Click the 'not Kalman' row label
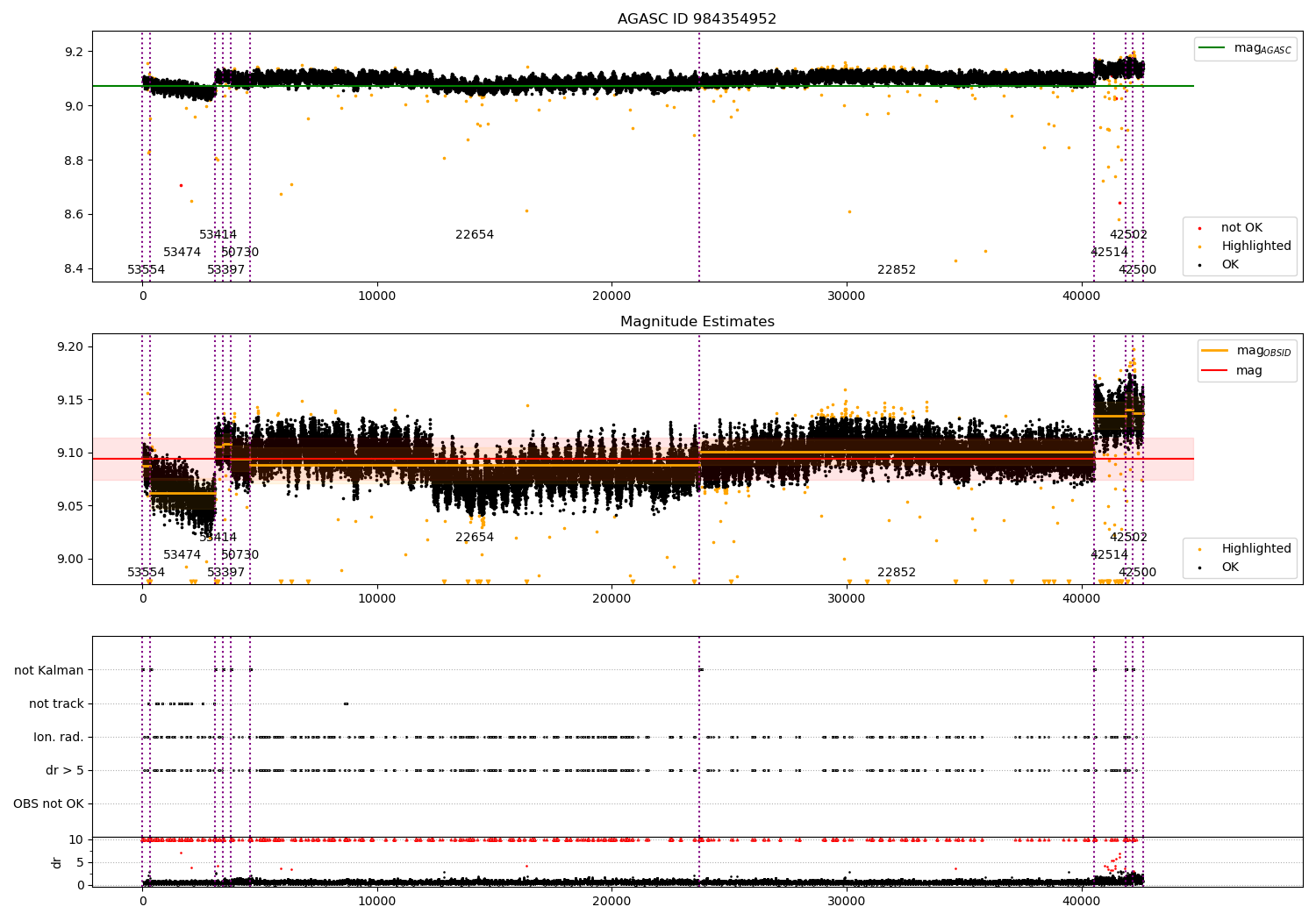 49,671
